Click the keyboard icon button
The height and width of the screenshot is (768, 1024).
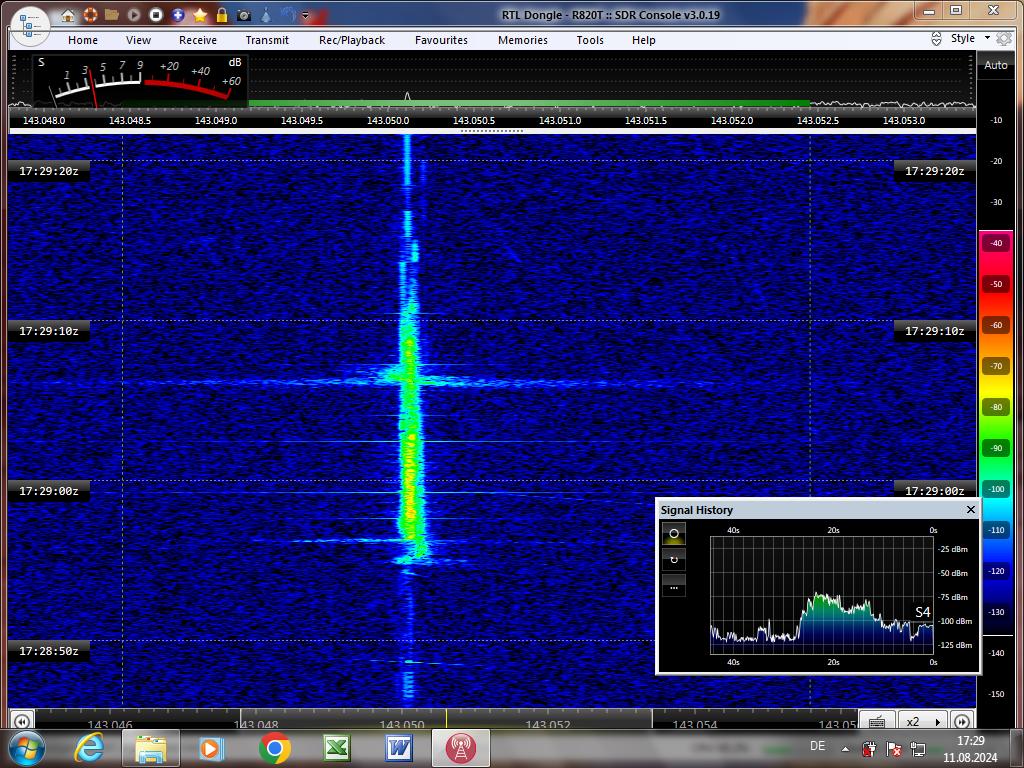[x=877, y=721]
